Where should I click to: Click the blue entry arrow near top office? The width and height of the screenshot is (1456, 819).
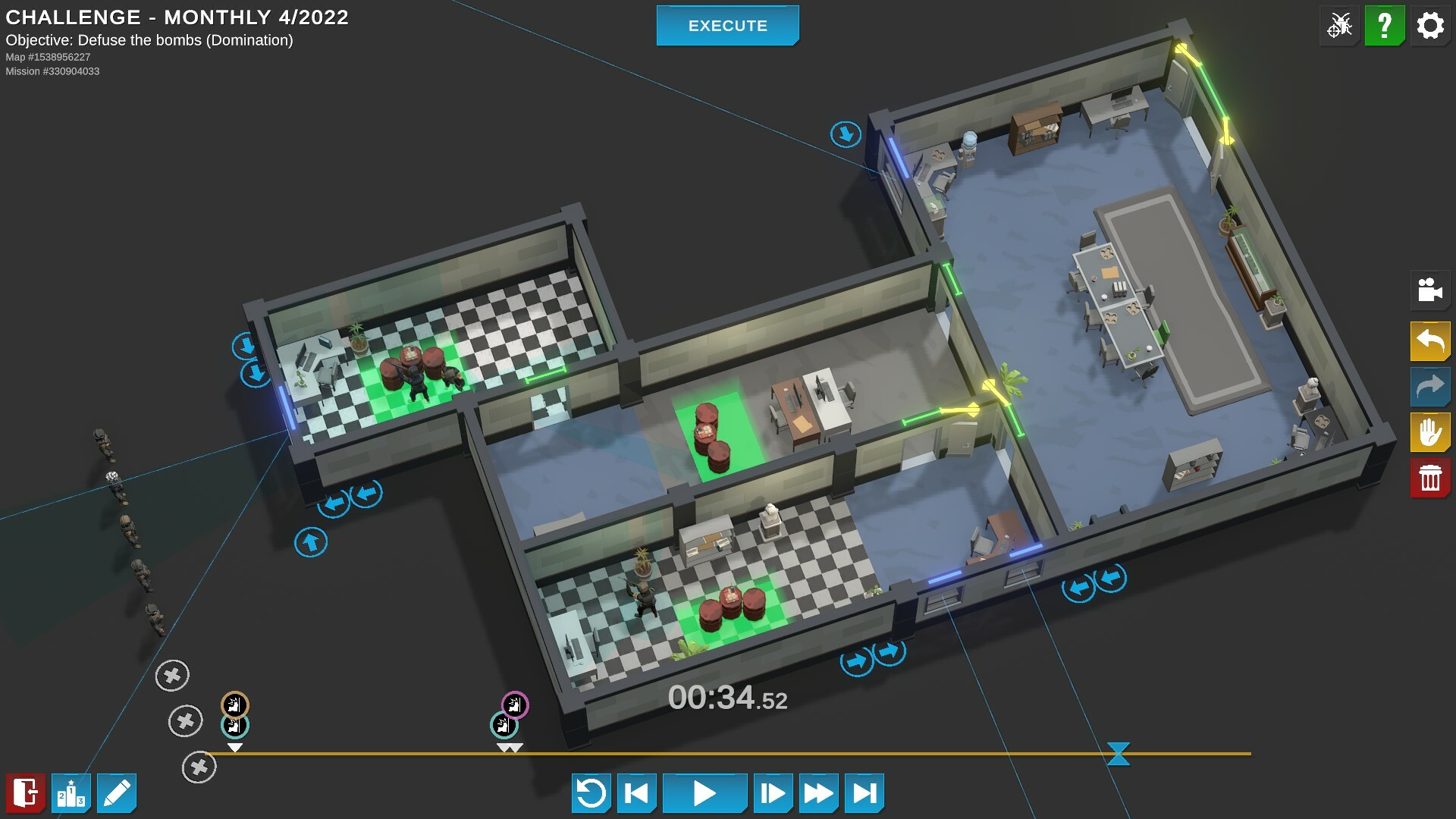click(846, 135)
